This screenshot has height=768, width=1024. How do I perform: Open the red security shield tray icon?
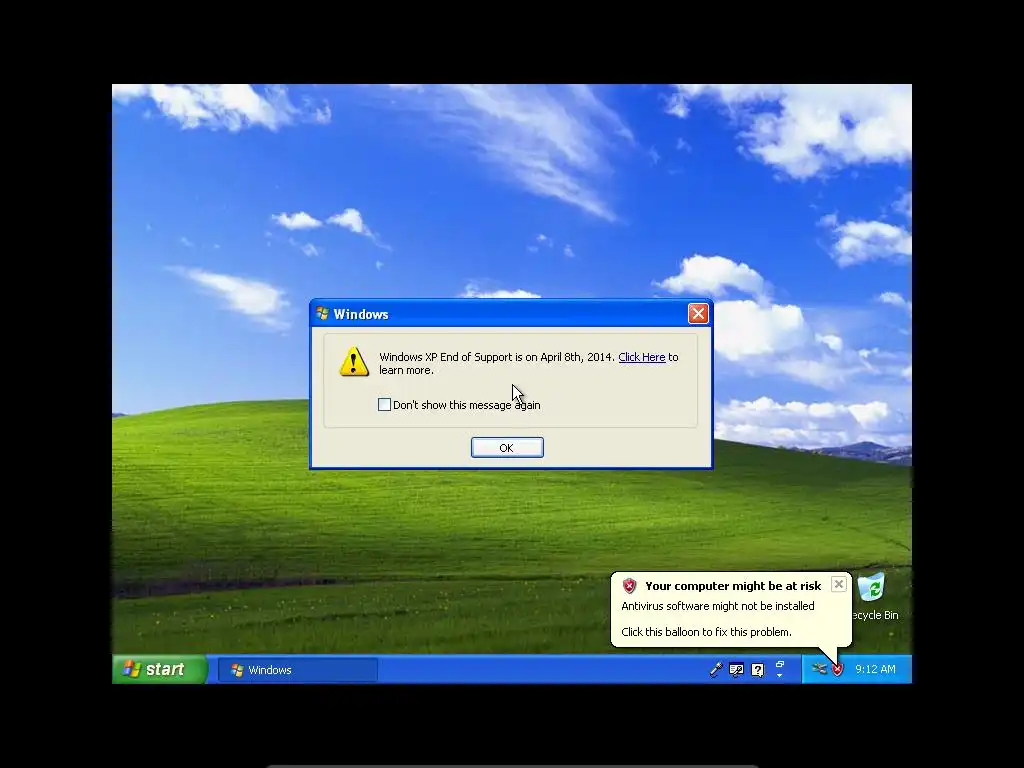tap(838, 669)
